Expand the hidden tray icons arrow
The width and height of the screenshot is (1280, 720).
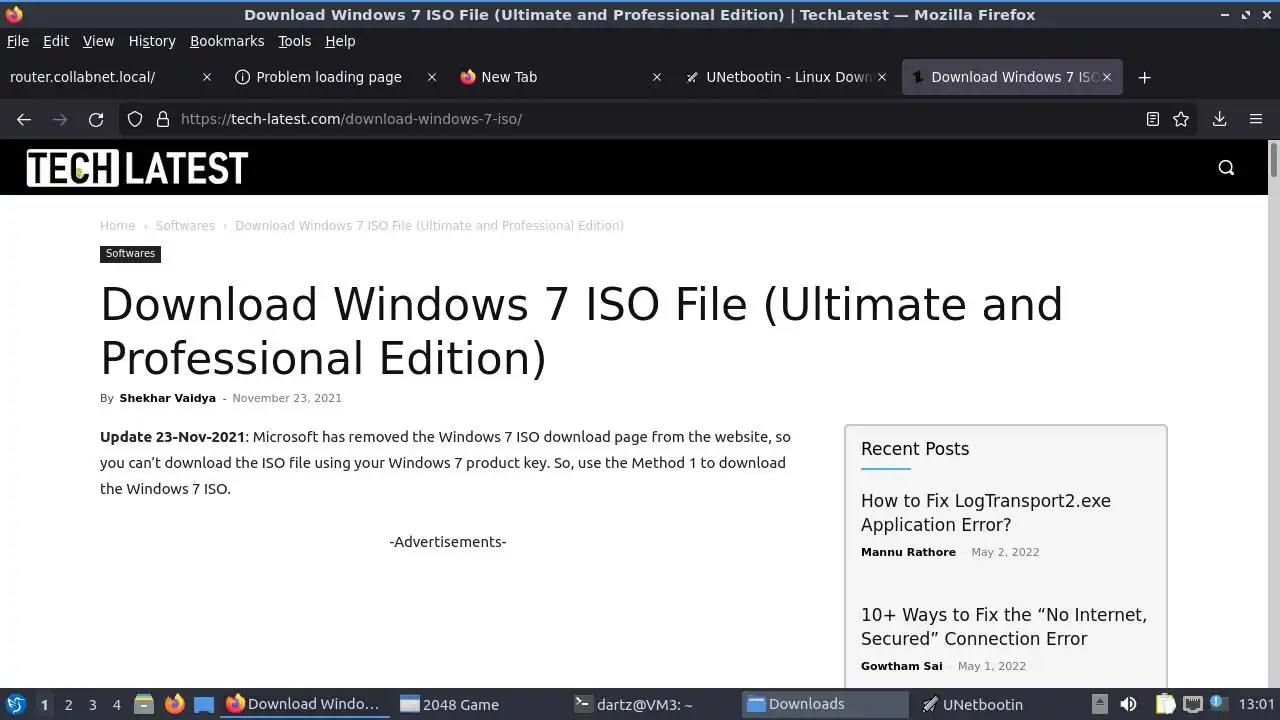(x=1099, y=704)
